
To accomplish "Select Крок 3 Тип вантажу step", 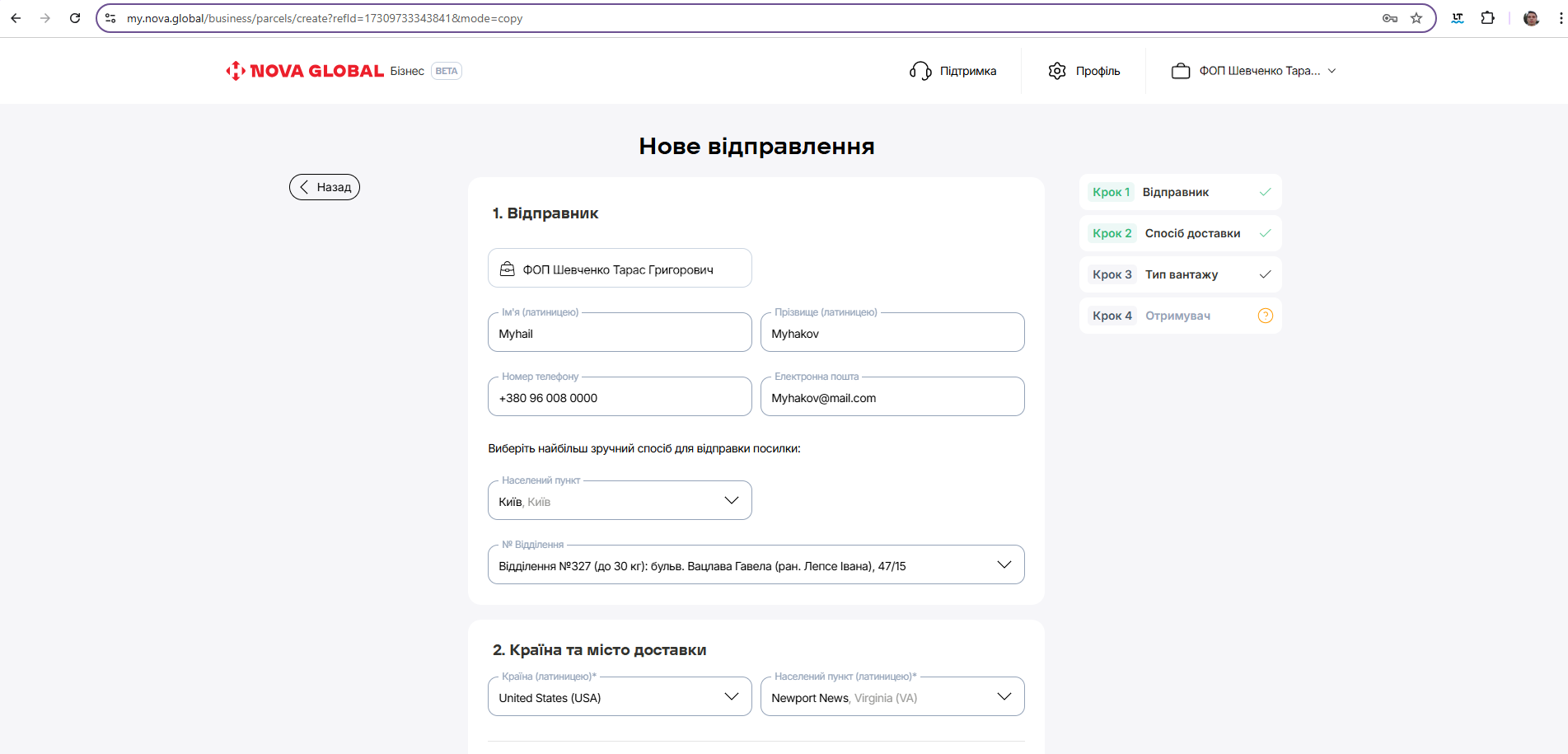I will [x=1179, y=274].
